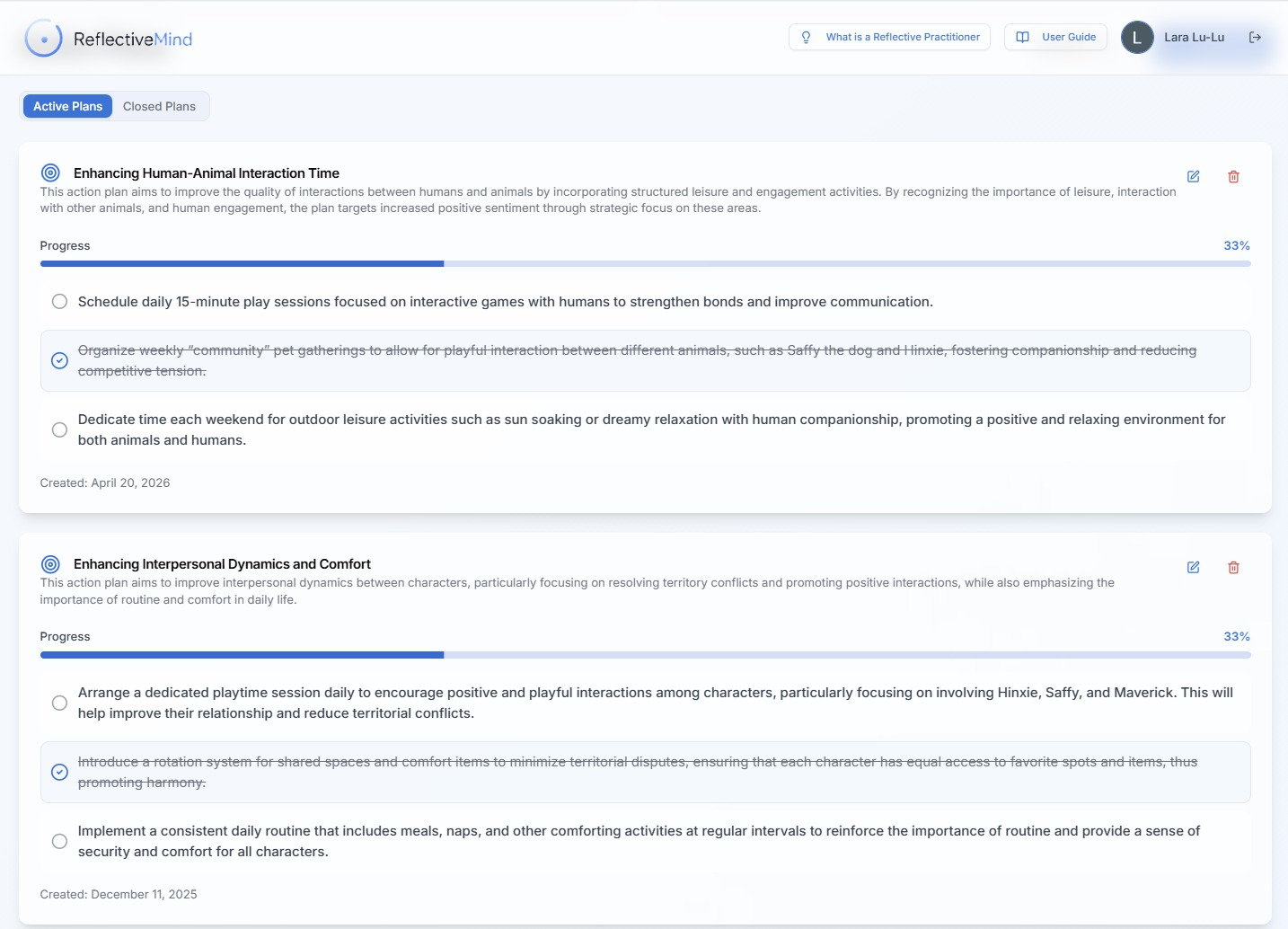Delete the Enhancing Human-Animal Interaction Time plan
The height and width of the screenshot is (929, 1288).
(x=1233, y=177)
